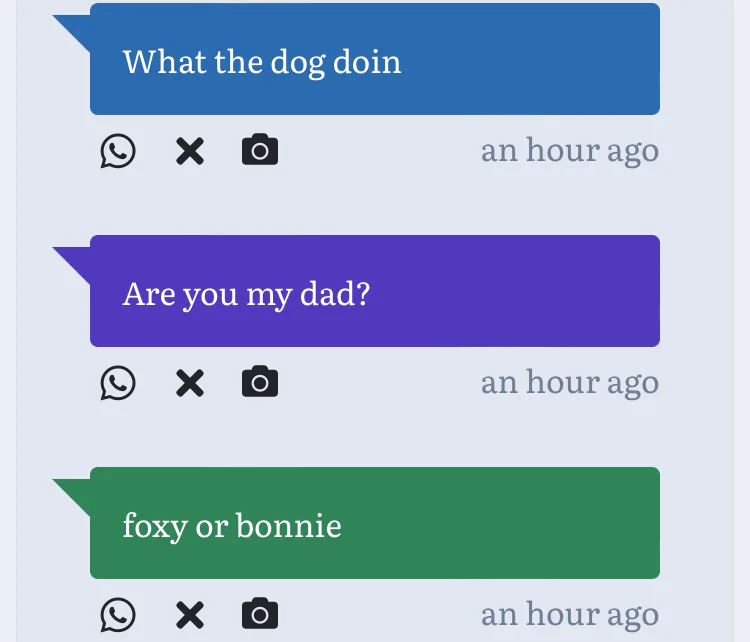
Task: Click X icon under 'Are you my dad?'
Action: click(x=189, y=383)
